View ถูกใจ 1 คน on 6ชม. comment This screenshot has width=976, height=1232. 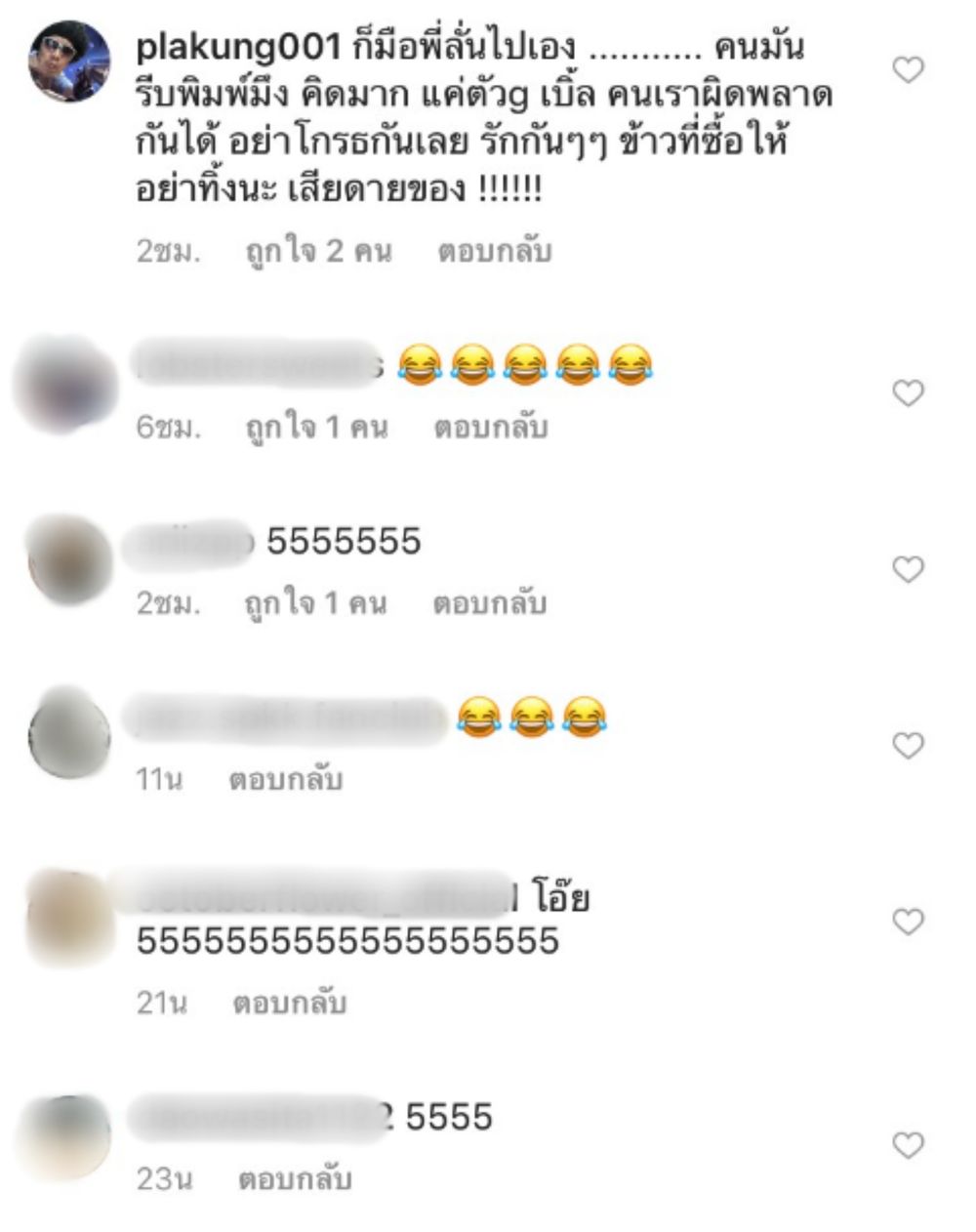316,428
